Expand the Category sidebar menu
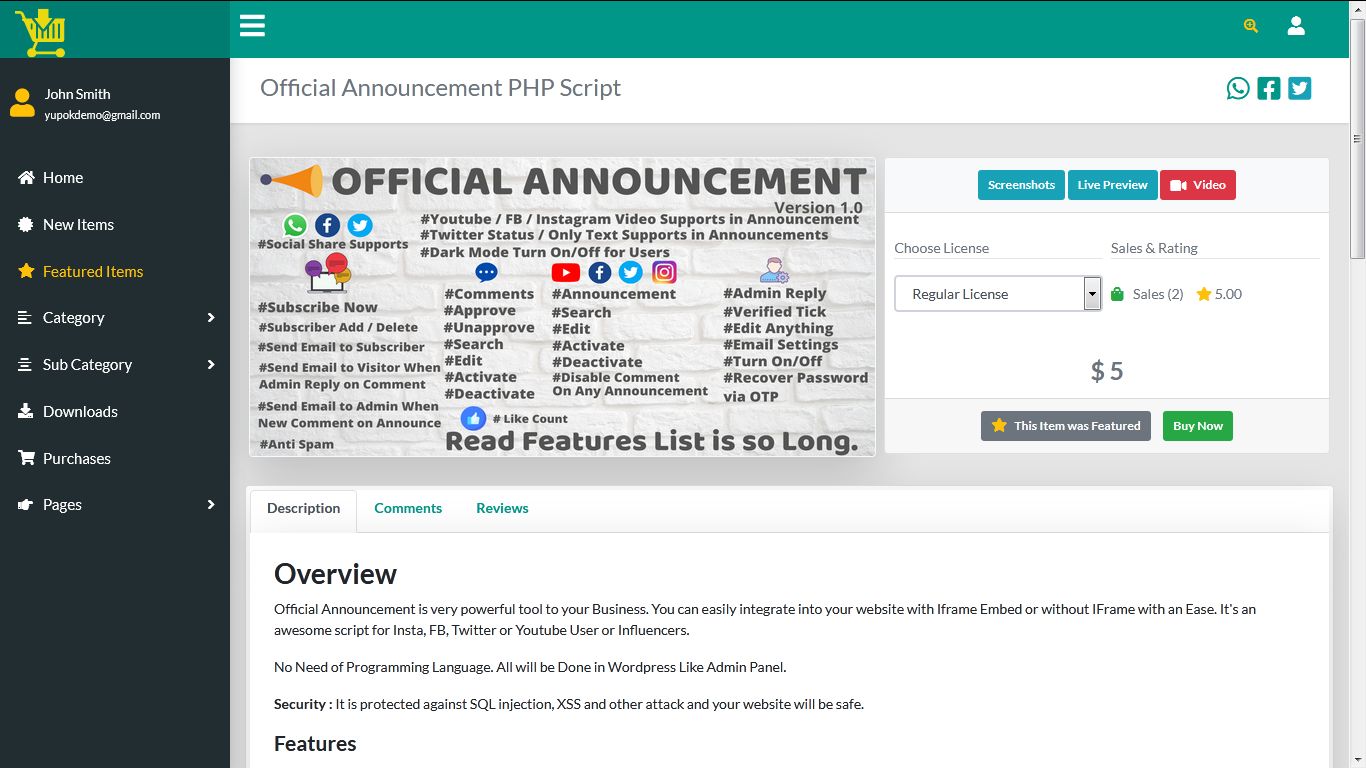The width and height of the screenshot is (1366, 768). [75, 317]
